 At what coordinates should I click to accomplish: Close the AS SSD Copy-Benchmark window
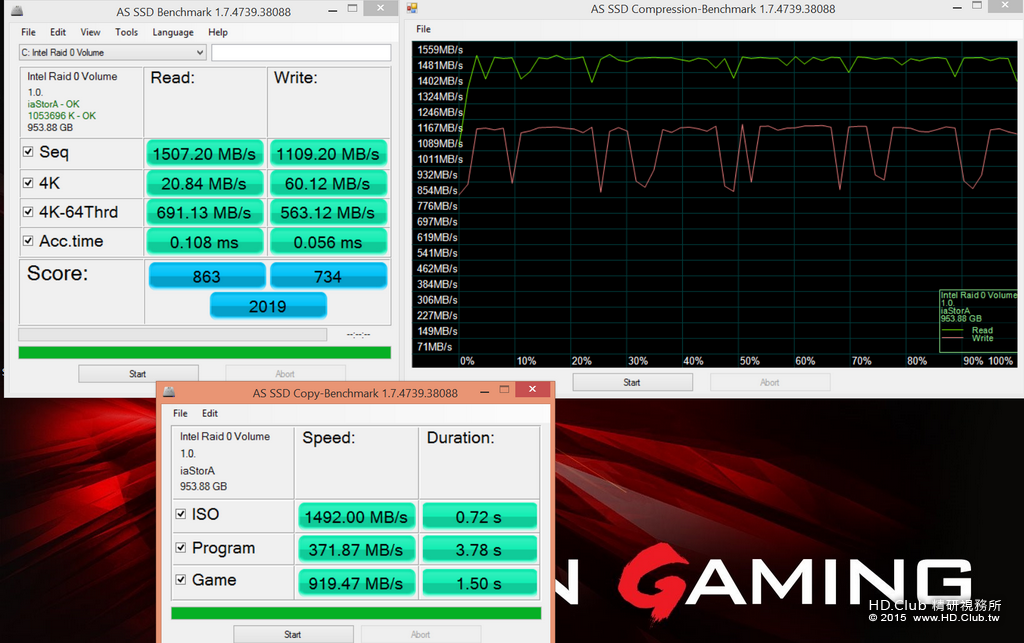click(x=532, y=389)
